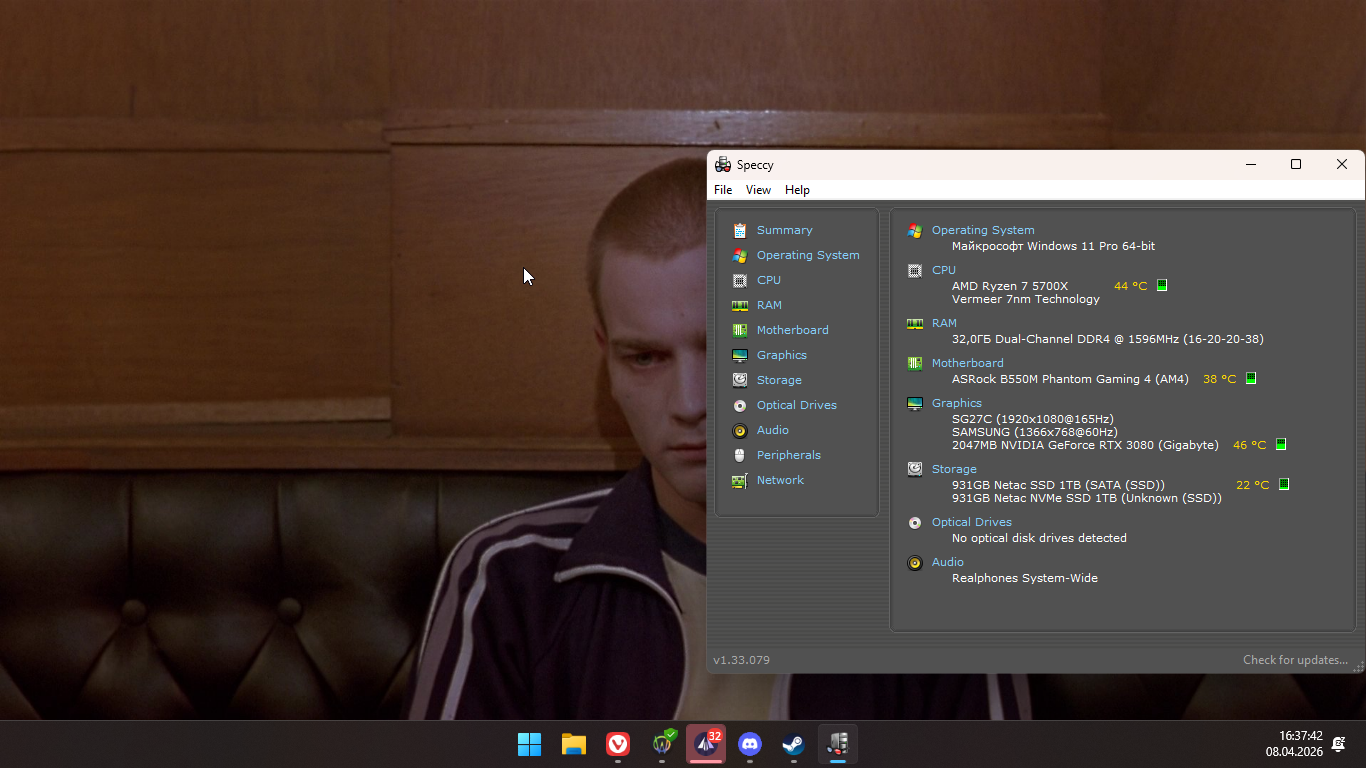Click the green CPU temperature indicator
Viewport: 1366px width, 768px height.
(1162, 286)
